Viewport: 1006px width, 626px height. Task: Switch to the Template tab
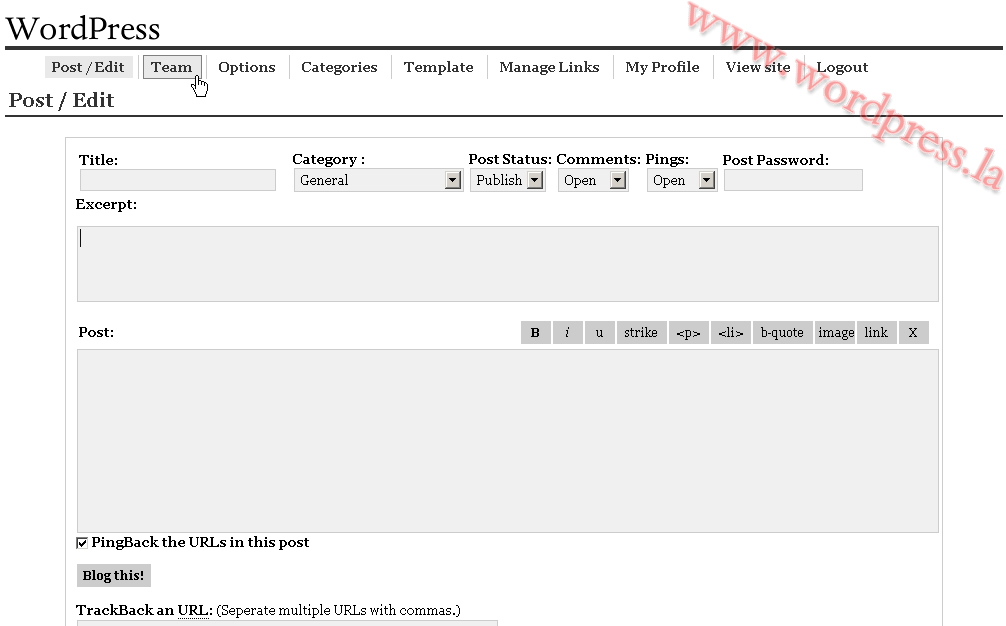438,67
